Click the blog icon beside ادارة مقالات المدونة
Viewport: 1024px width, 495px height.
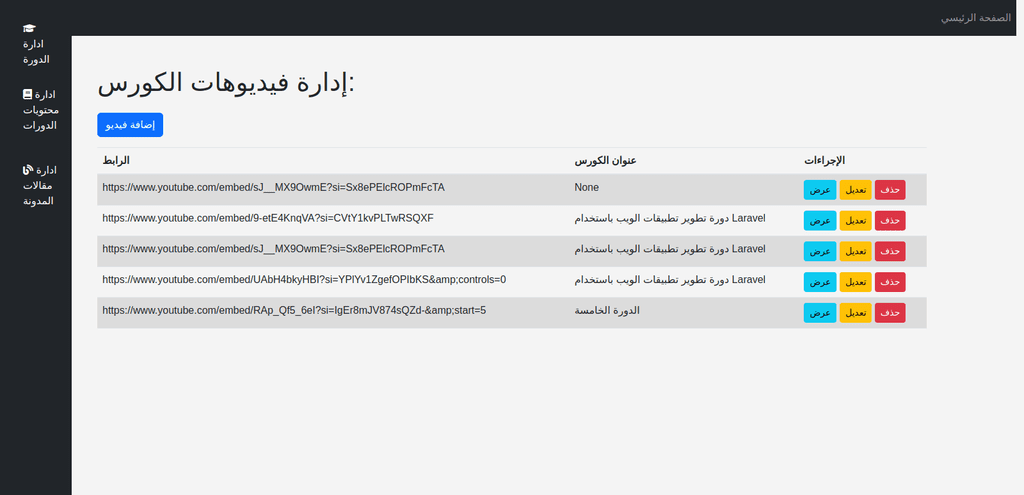click(27, 170)
